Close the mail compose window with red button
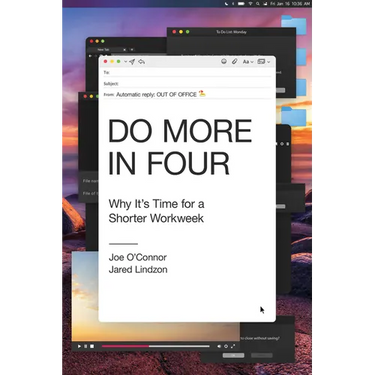This screenshot has width=375, height=375. click(x=106, y=62)
